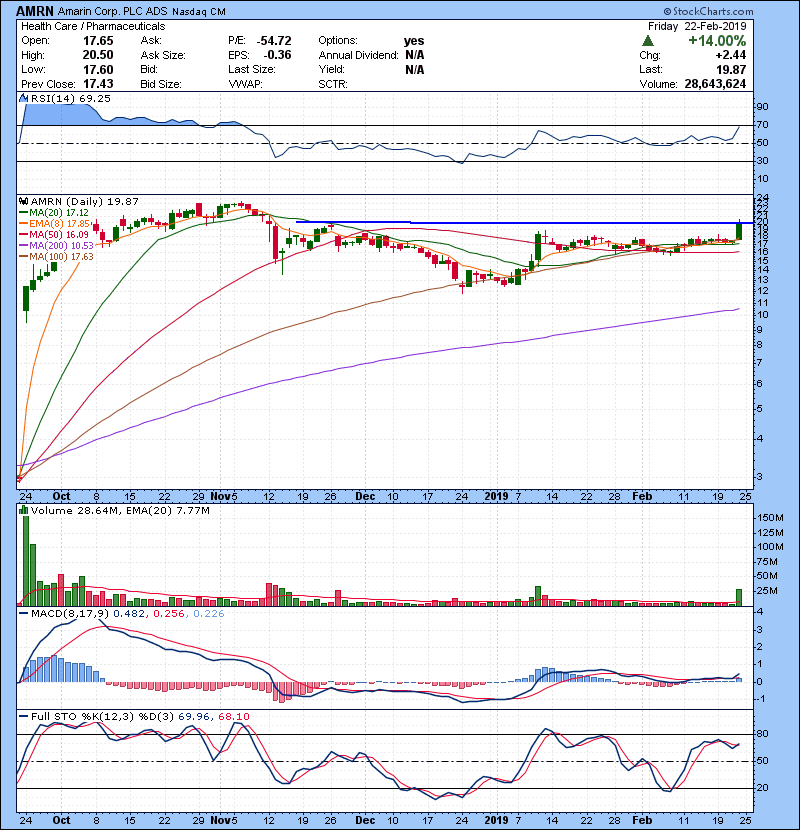Image resolution: width=800 pixels, height=830 pixels.
Task: Select the MA(50) 16.09 legend entry
Action: [x=54, y=234]
